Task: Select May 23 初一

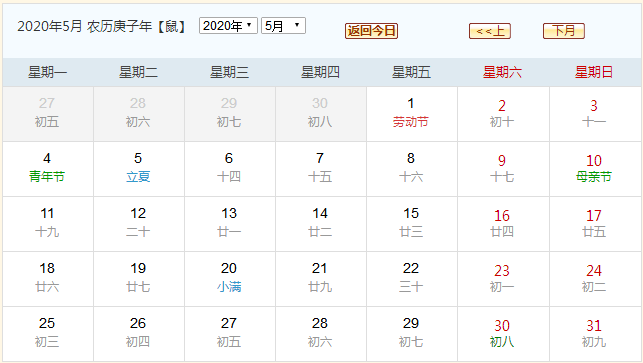Action: pos(503,279)
